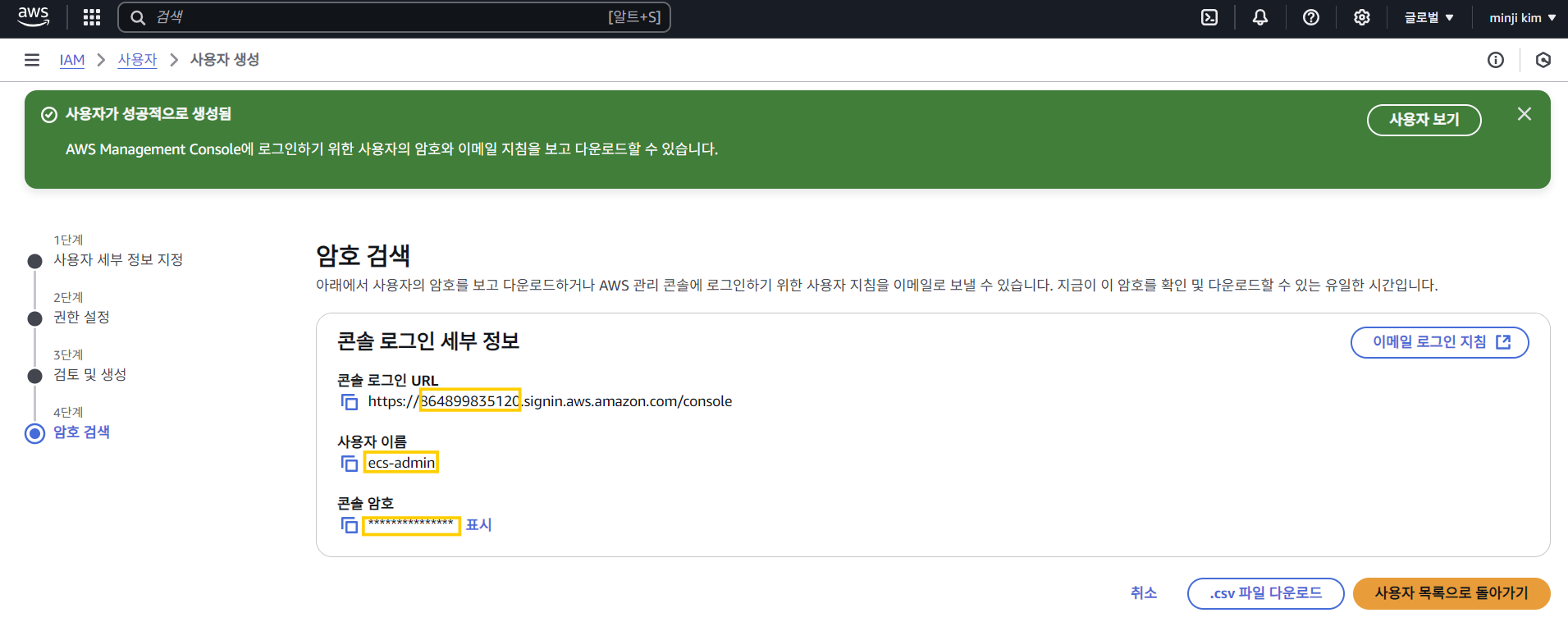Viewport: 1568px width, 622px height.
Task: Click the [알트+S] shortcut hint in the search box
Action: click(x=634, y=17)
